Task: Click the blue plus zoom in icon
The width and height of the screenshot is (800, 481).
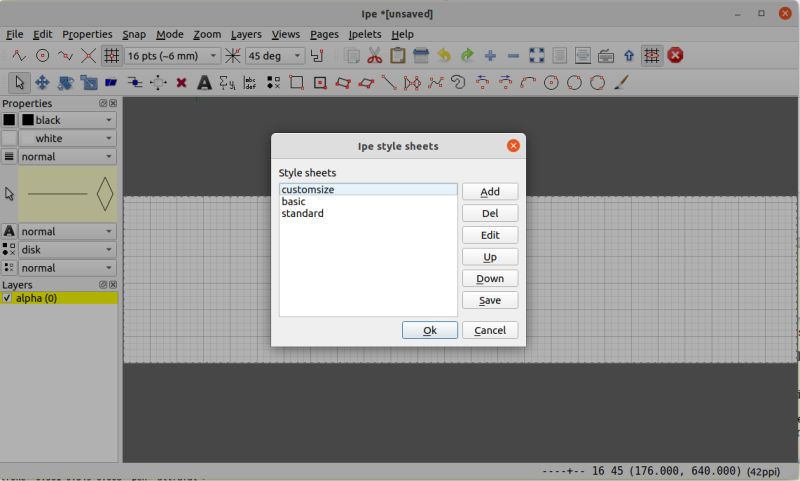Action: point(490,56)
